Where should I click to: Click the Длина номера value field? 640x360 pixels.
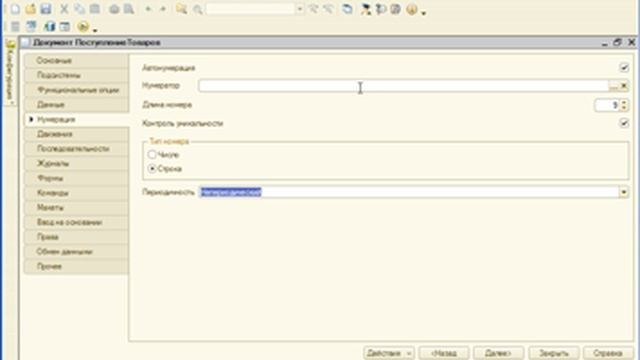point(607,105)
